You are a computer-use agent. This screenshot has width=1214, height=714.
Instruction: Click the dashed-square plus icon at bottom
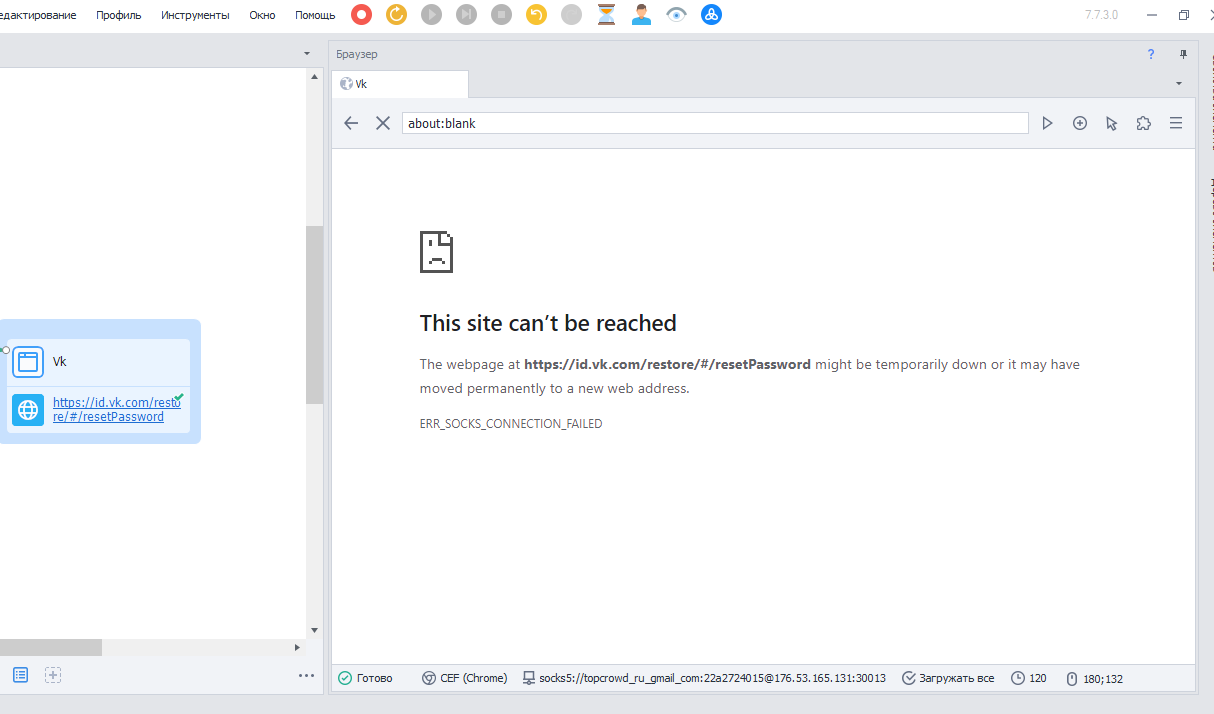53,675
